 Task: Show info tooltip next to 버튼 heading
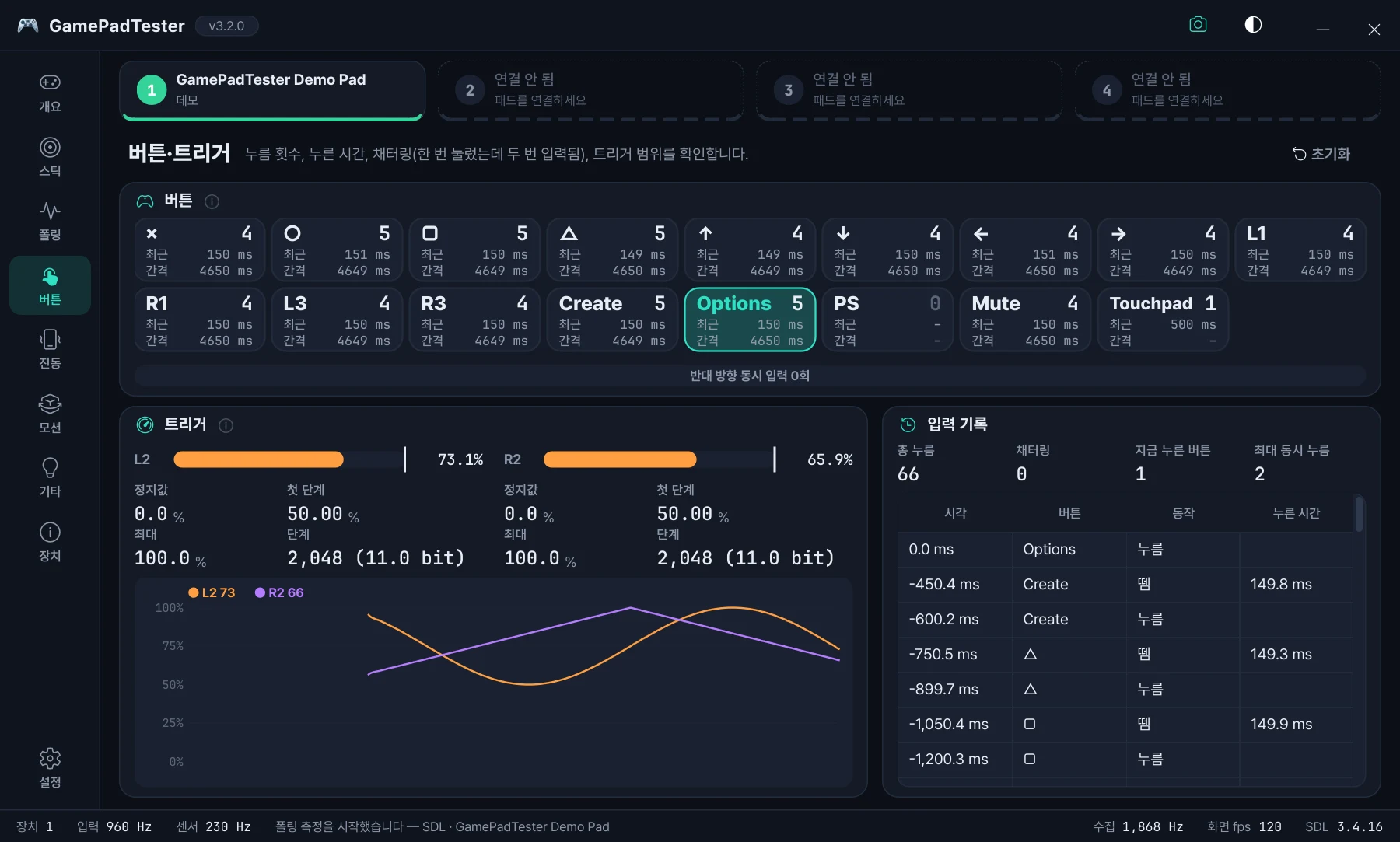(x=212, y=201)
